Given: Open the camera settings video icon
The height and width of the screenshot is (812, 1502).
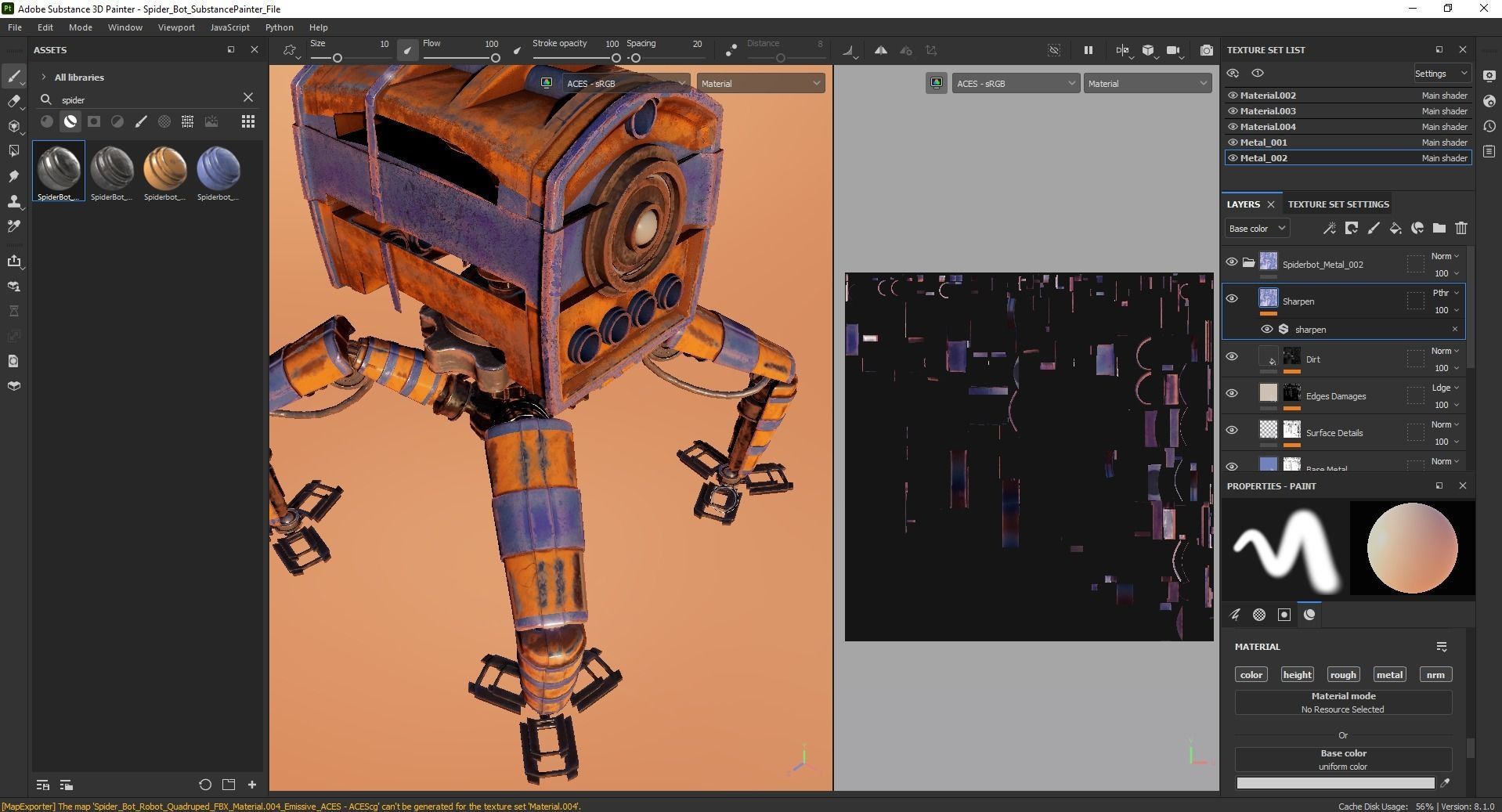Looking at the screenshot, I should 1173,50.
